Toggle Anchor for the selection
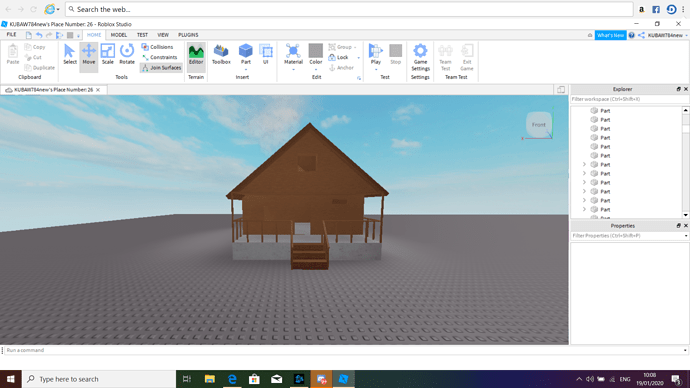The width and height of the screenshot is (690, 388). tap(341, 68)
